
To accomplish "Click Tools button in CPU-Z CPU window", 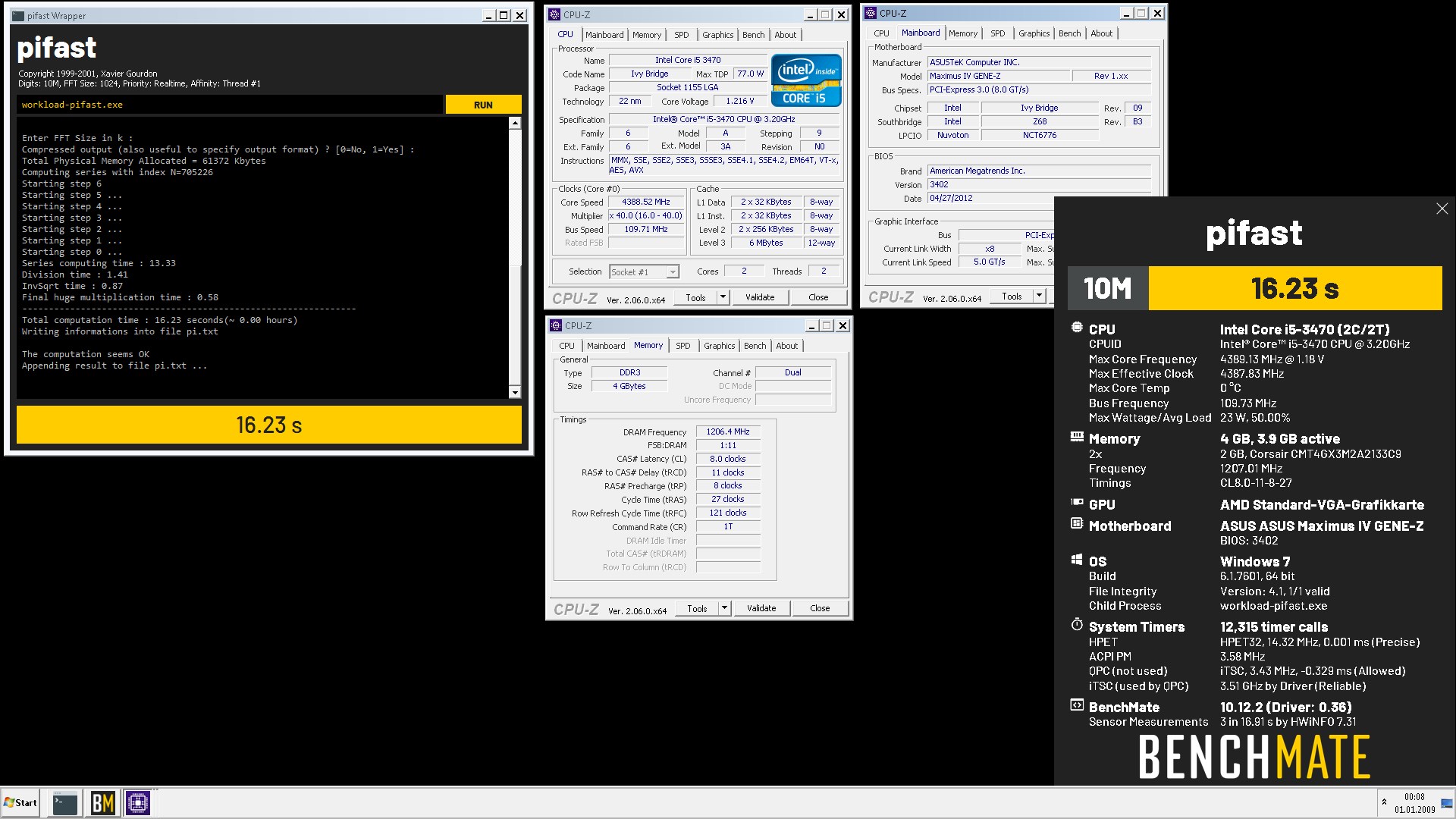I will click(x=695, y=297).
